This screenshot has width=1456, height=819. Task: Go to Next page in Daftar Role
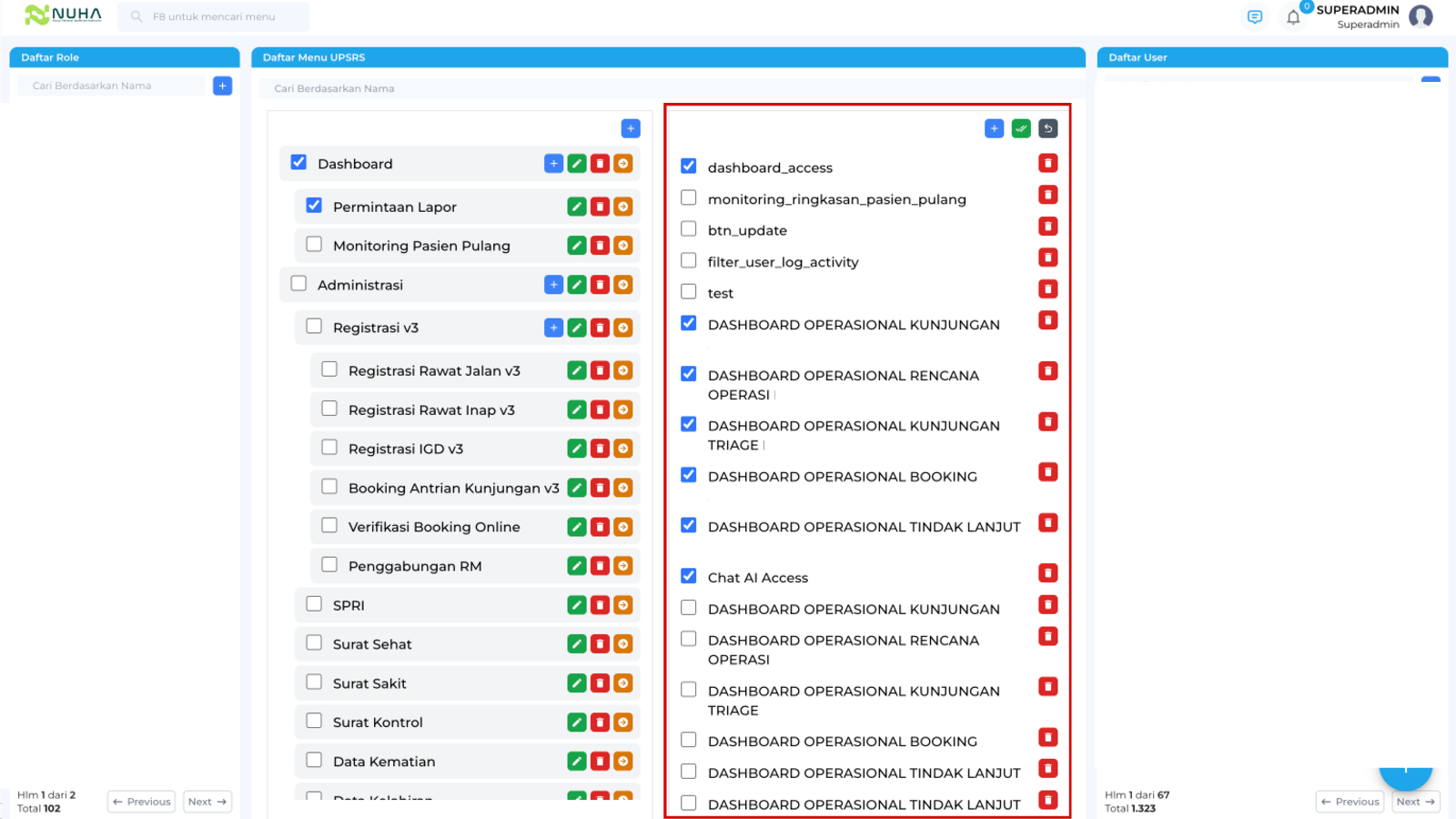[207, 802]
